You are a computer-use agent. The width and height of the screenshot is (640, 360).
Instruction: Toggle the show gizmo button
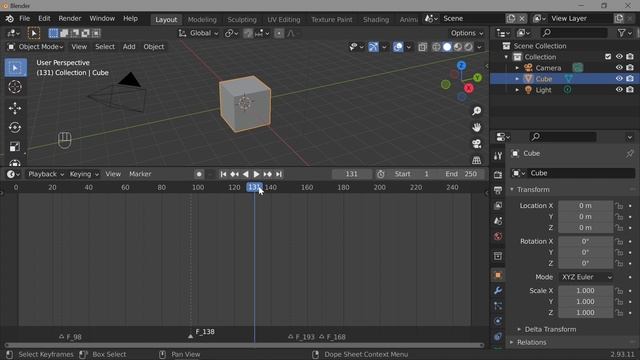pyautogui.click(x=373, y=47)
